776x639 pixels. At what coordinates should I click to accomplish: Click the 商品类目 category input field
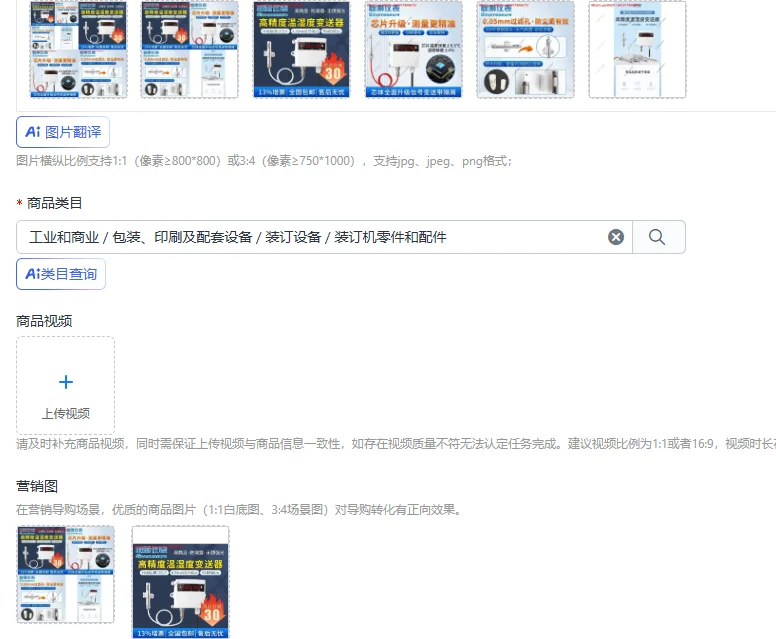pyautogui.click(x=324, y=237)
